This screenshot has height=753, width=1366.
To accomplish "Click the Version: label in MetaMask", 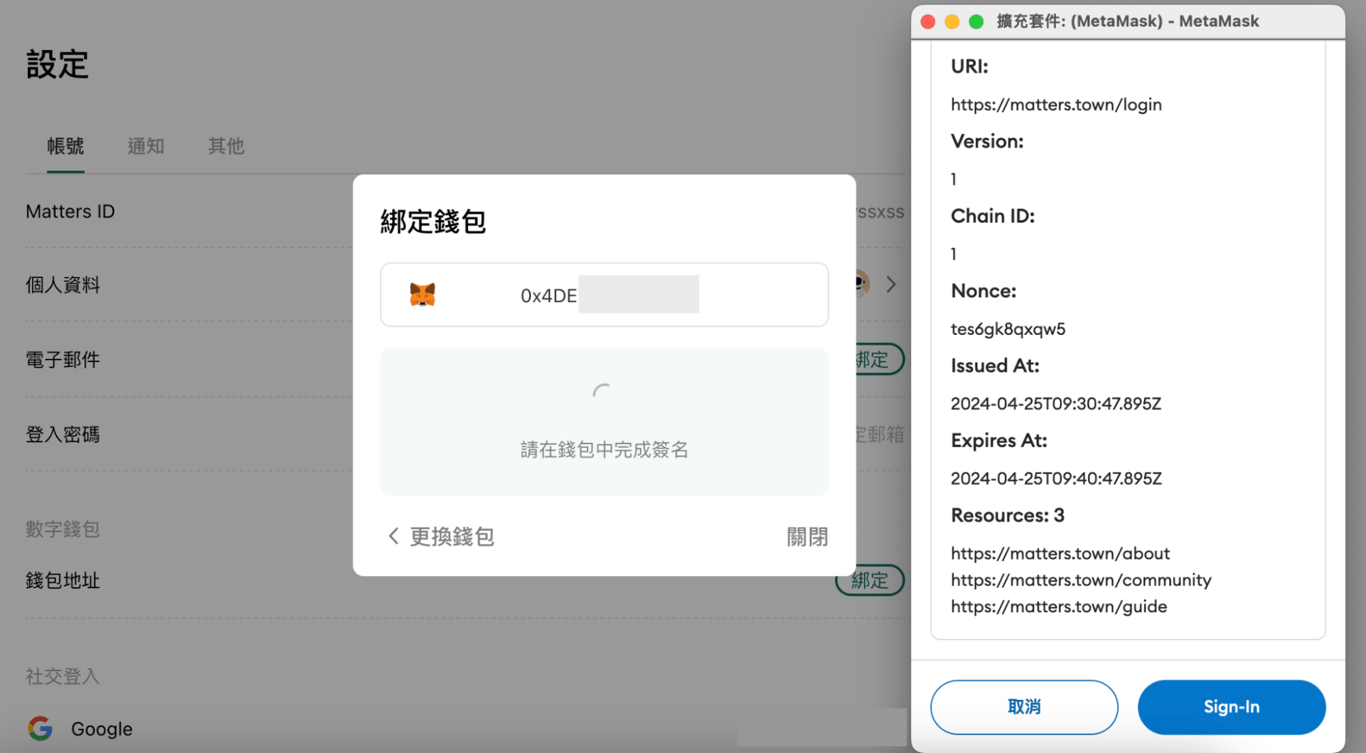I will [x=987, y=141].
